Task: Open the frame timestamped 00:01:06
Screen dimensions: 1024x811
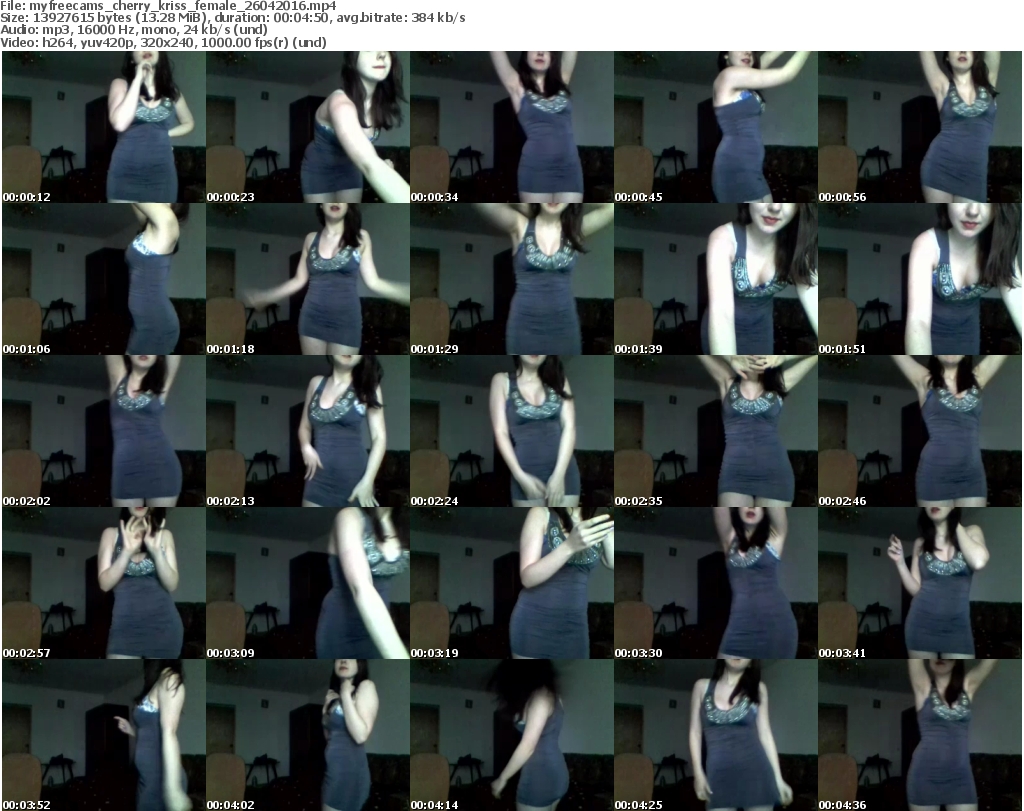Action: (104, 279)
